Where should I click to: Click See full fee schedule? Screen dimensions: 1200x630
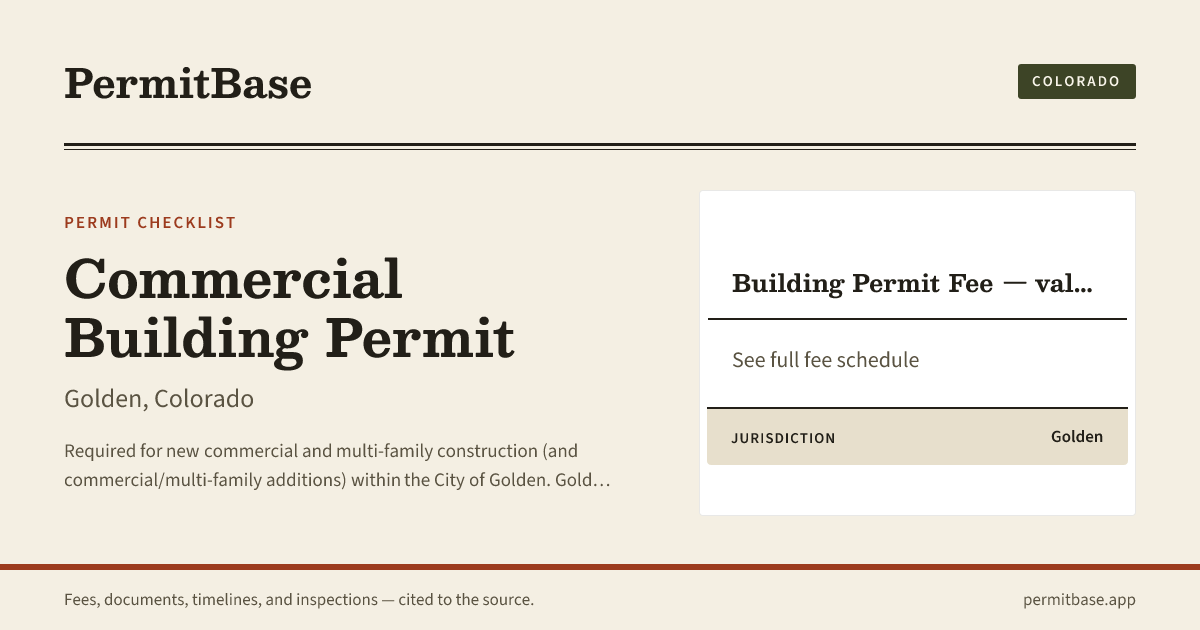pos(825,360)
